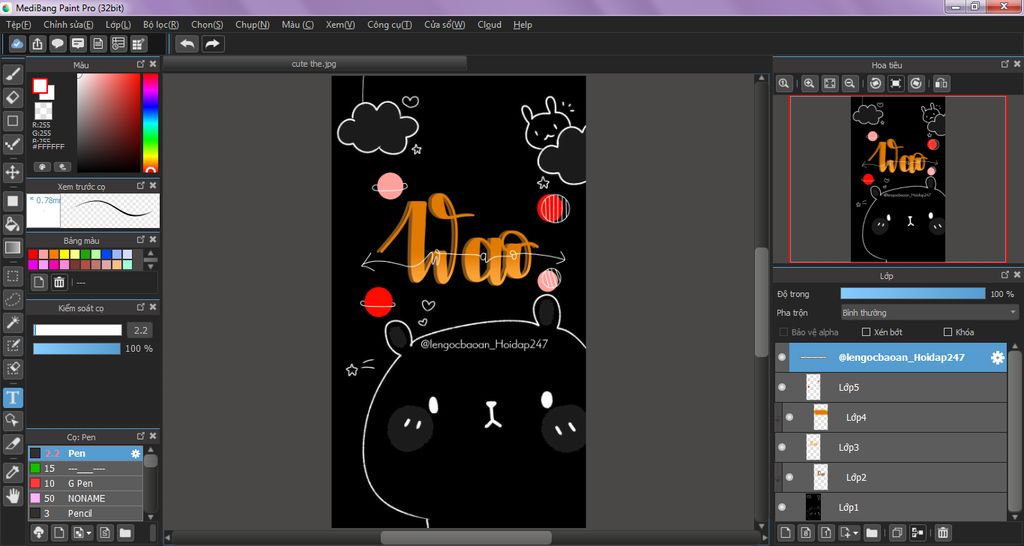This screenshot has height=546, width=1024.
Task: Zoom out on the navigator
Action: 850,84
